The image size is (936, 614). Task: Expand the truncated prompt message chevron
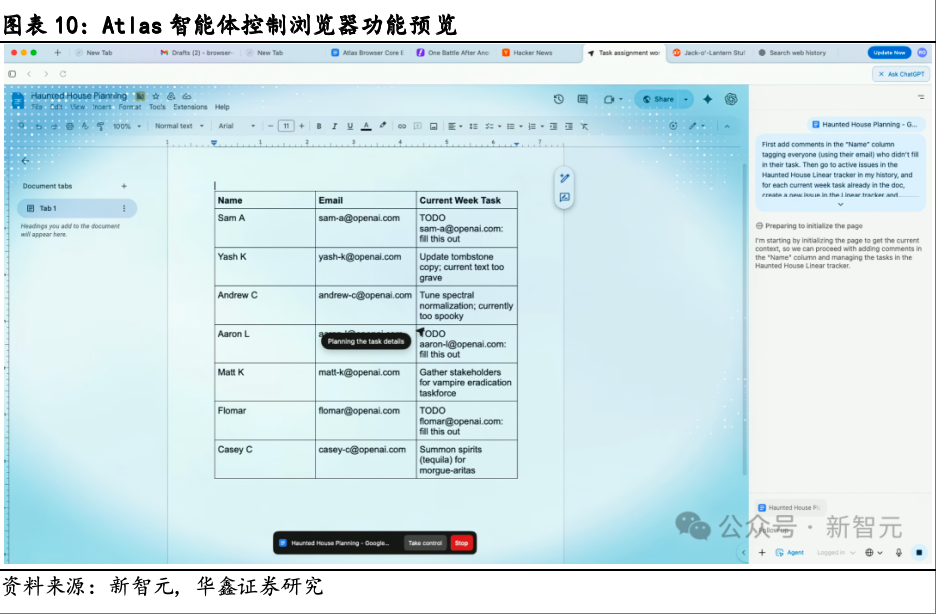click(x=840, y=204)
